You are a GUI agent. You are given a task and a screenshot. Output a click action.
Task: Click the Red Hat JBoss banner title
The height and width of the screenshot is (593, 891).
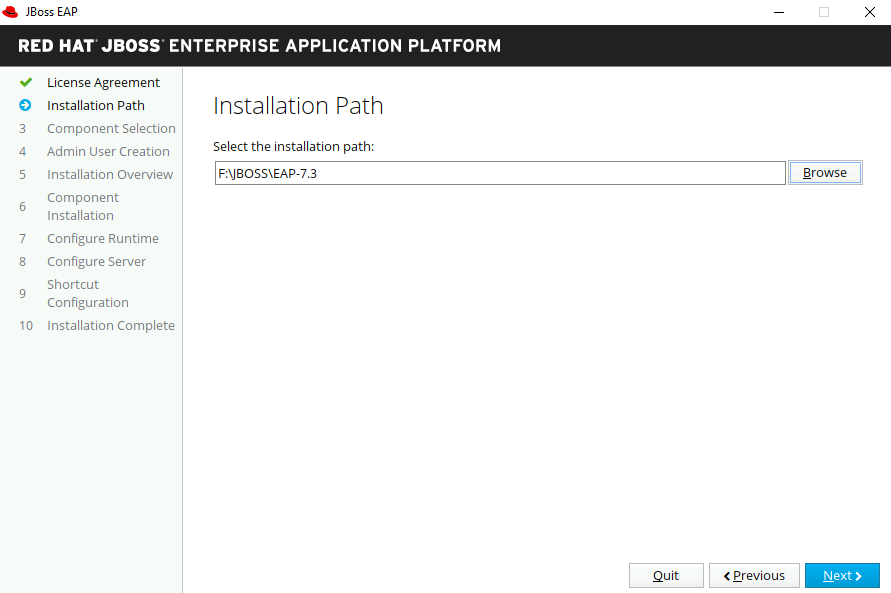click(260, 45)
